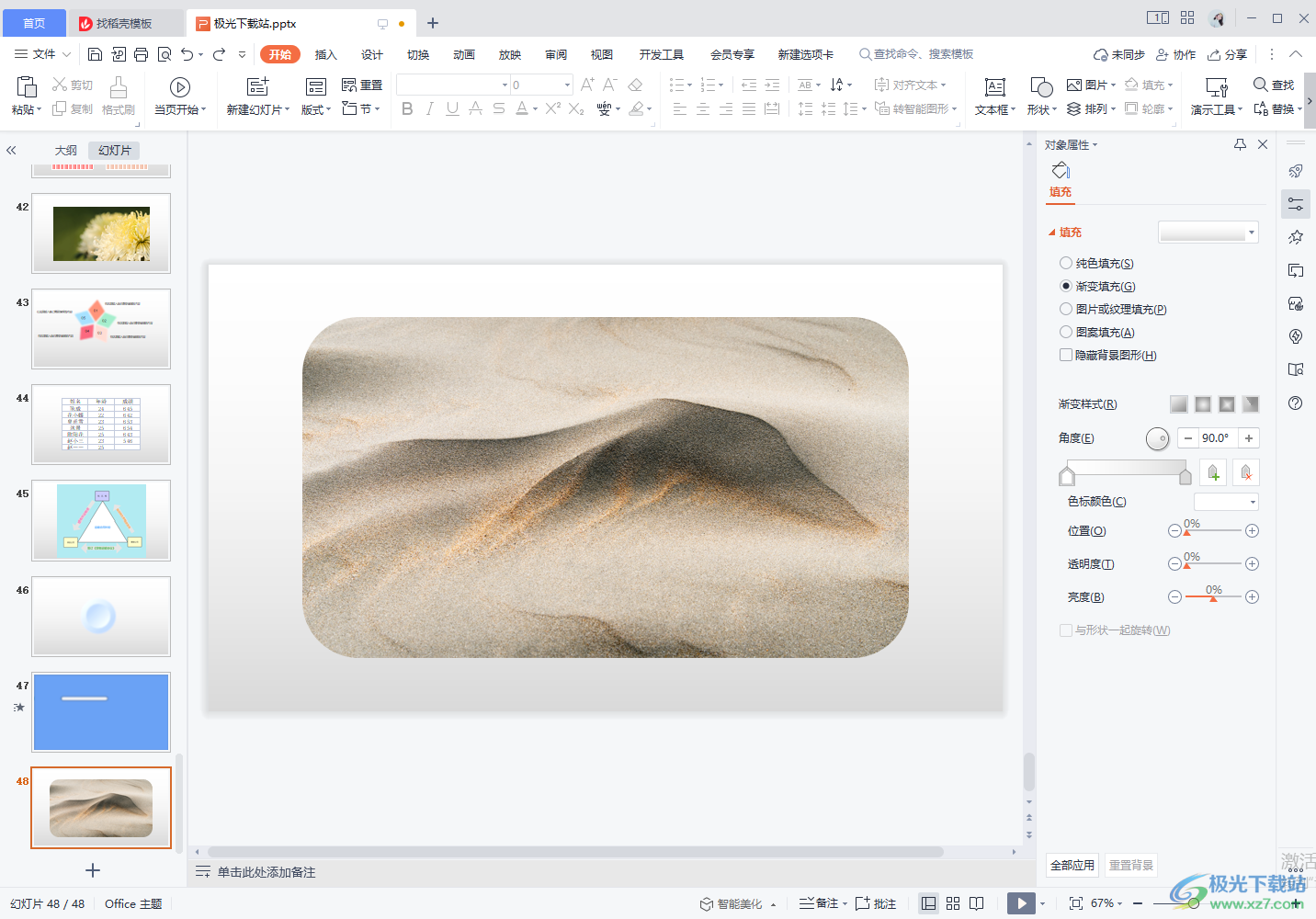Switch to reading view icon

[977, 903]
